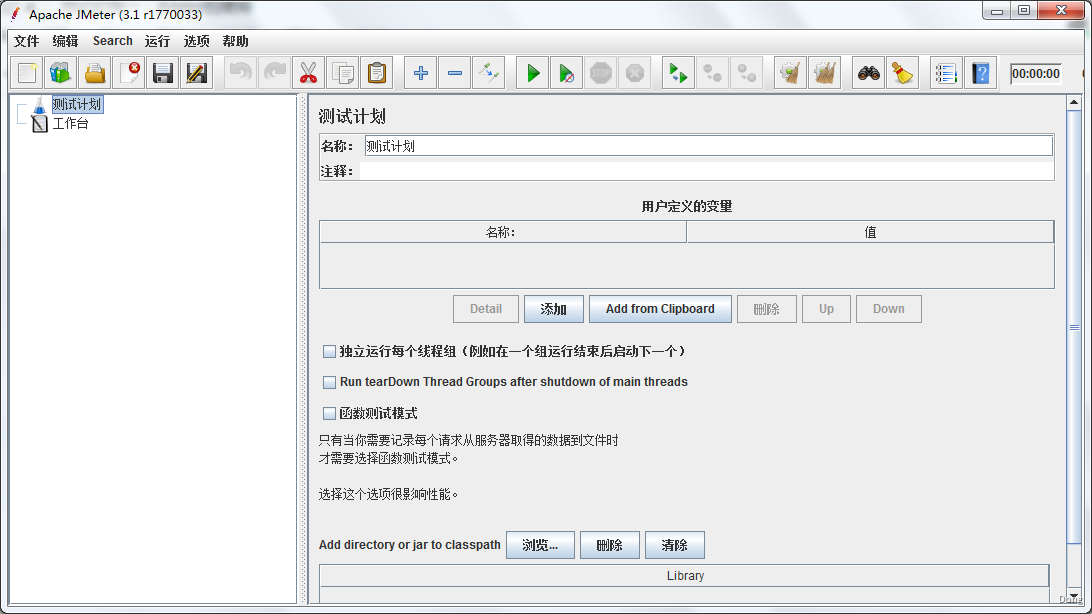Click the Remote stop all icon
The image size is (1092, 614).
click(x=712, y=73)
